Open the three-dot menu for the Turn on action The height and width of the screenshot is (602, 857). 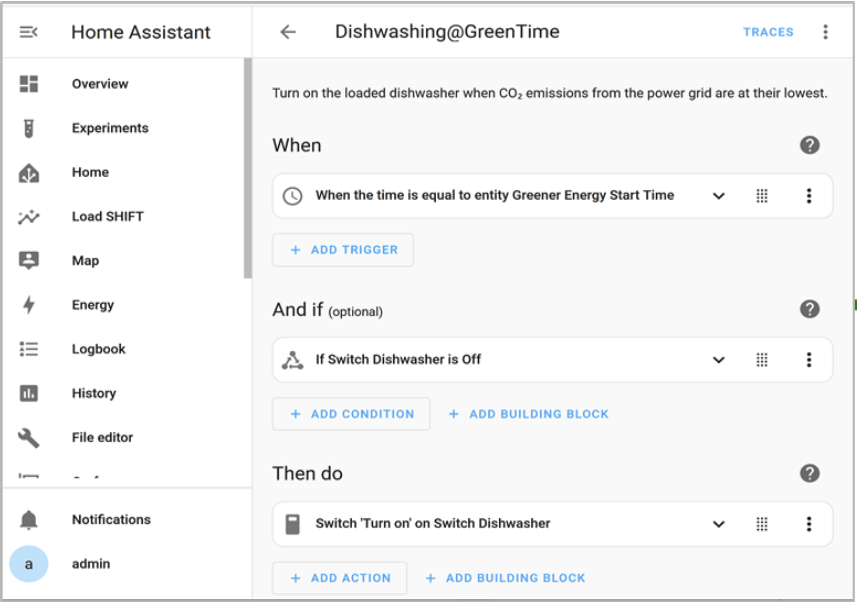click(809, 524)
